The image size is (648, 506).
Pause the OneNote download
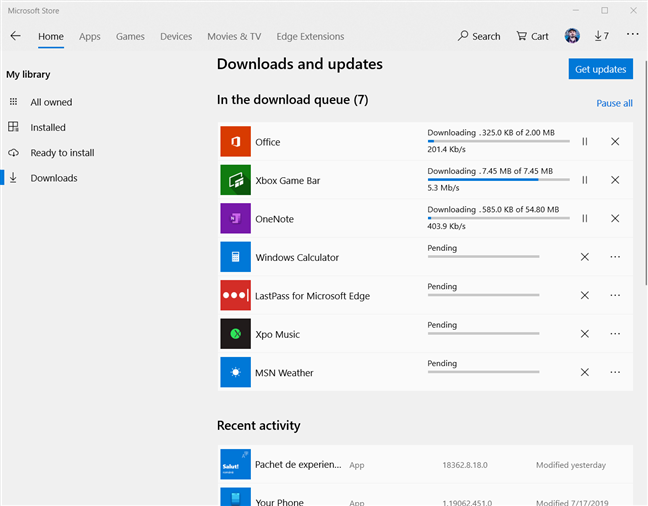[x=585, y=218]
